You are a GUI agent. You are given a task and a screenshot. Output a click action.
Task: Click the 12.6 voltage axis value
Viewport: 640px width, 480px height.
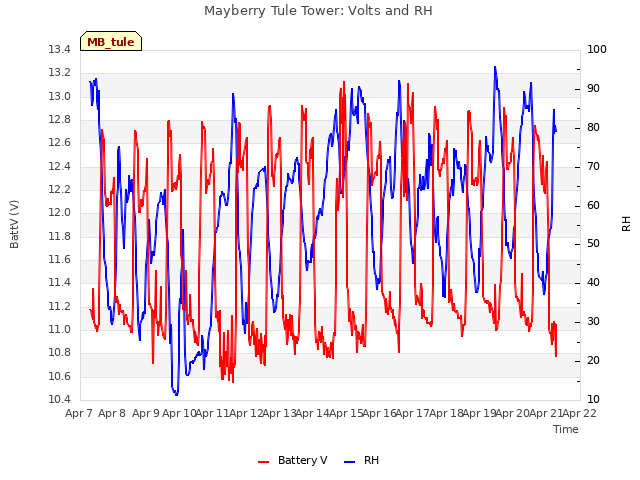tap(60, 143)
